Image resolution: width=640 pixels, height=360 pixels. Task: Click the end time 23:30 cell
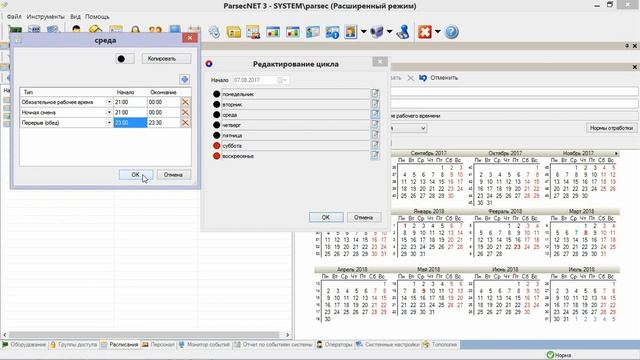pos(163,122)
